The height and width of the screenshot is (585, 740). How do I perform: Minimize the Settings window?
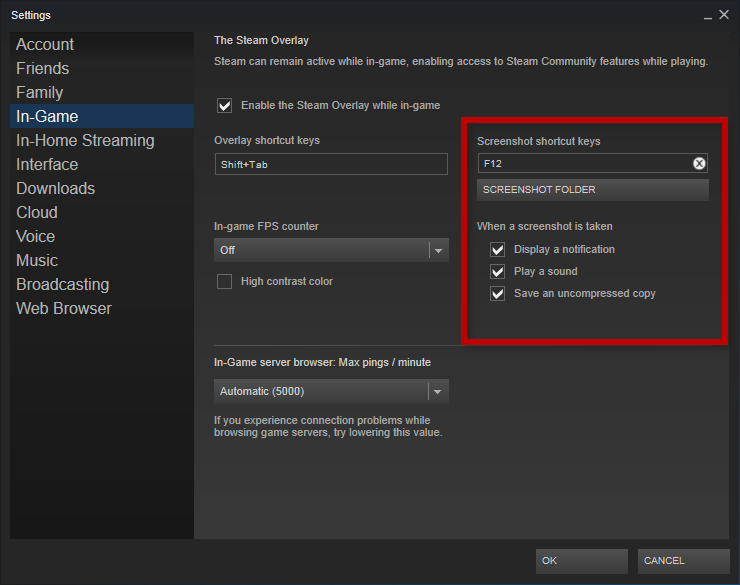pyautogui.click(x=707, y=16)
